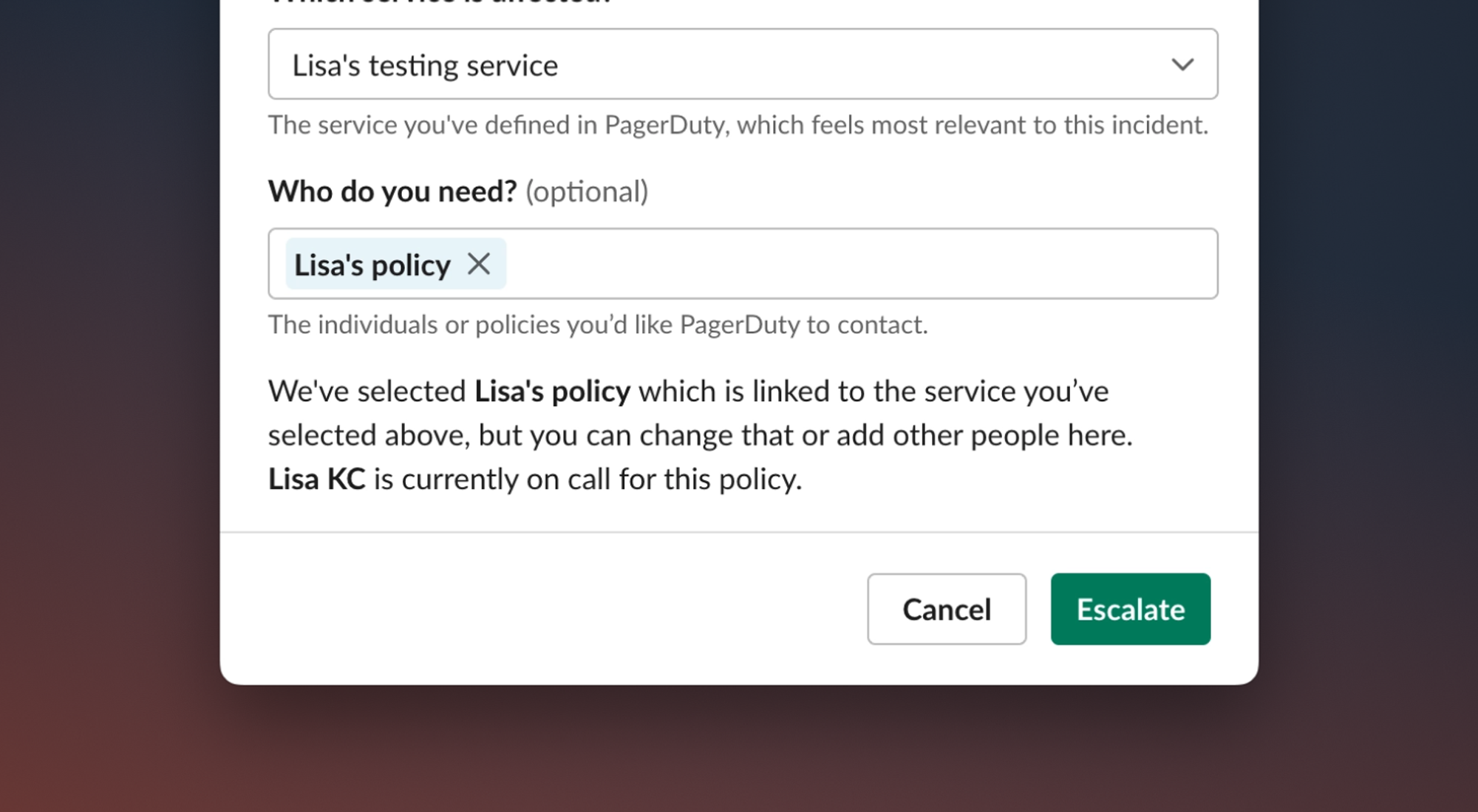
Task: Click the empty footer area left of Cancel
Action: (539, 609)
